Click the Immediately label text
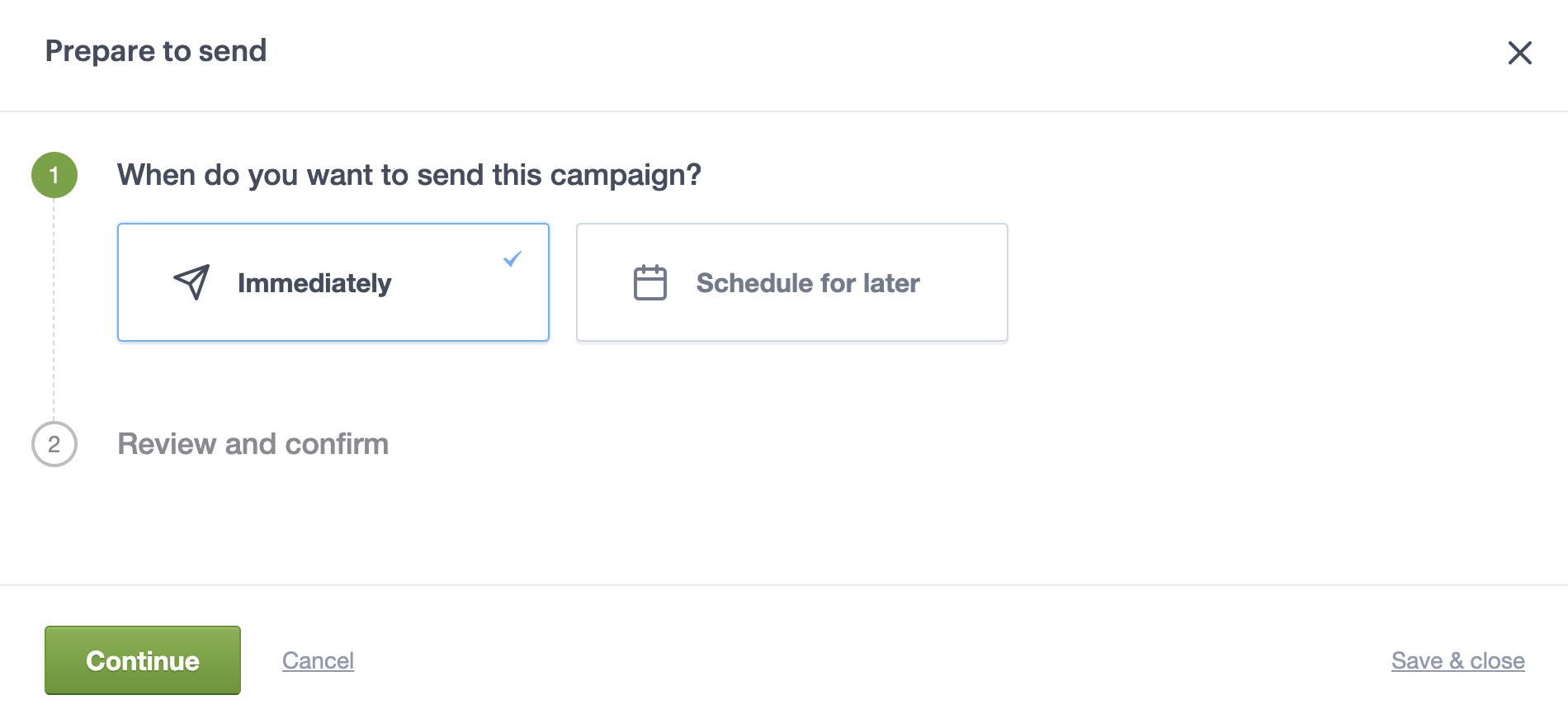Image resolution: width=1568 pixels, height=728 pixels. [314, 283]
